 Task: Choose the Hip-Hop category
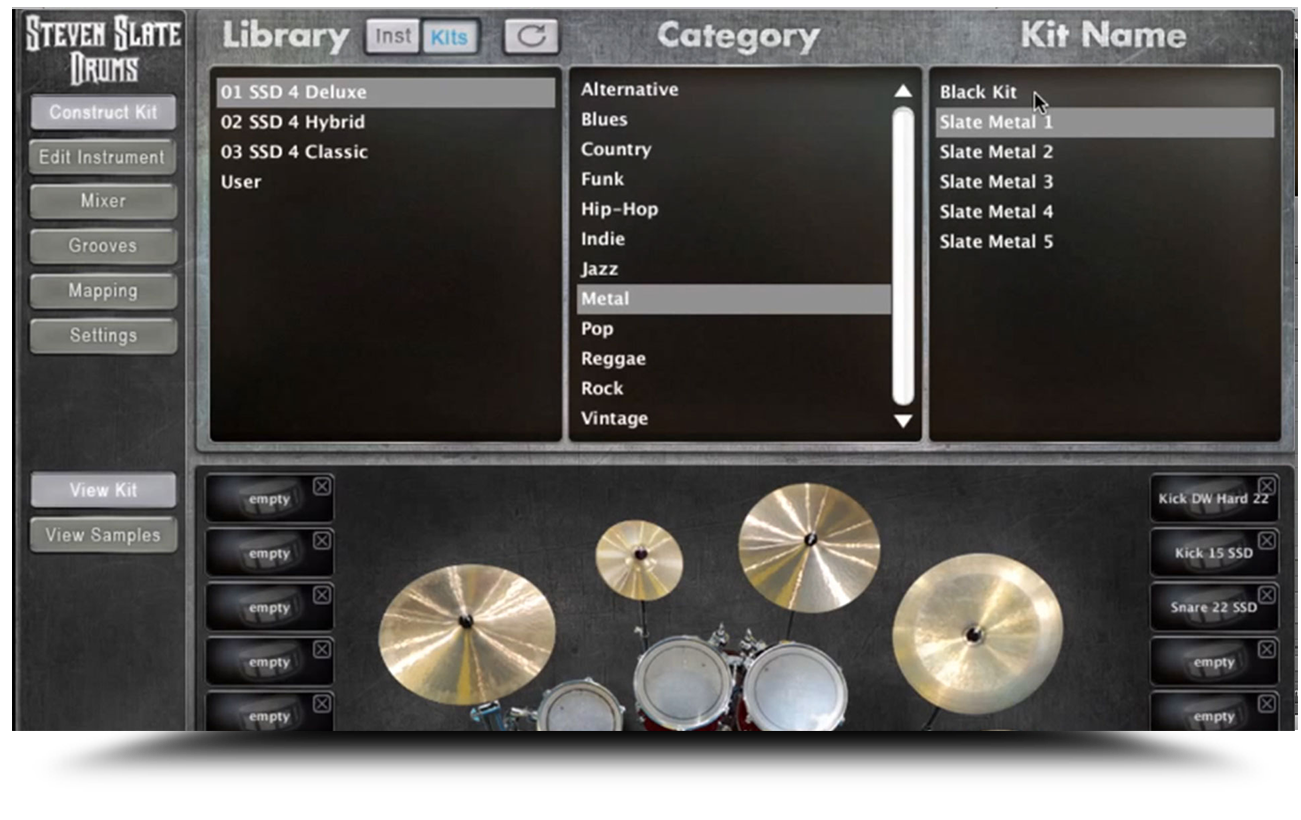[733, 209]
